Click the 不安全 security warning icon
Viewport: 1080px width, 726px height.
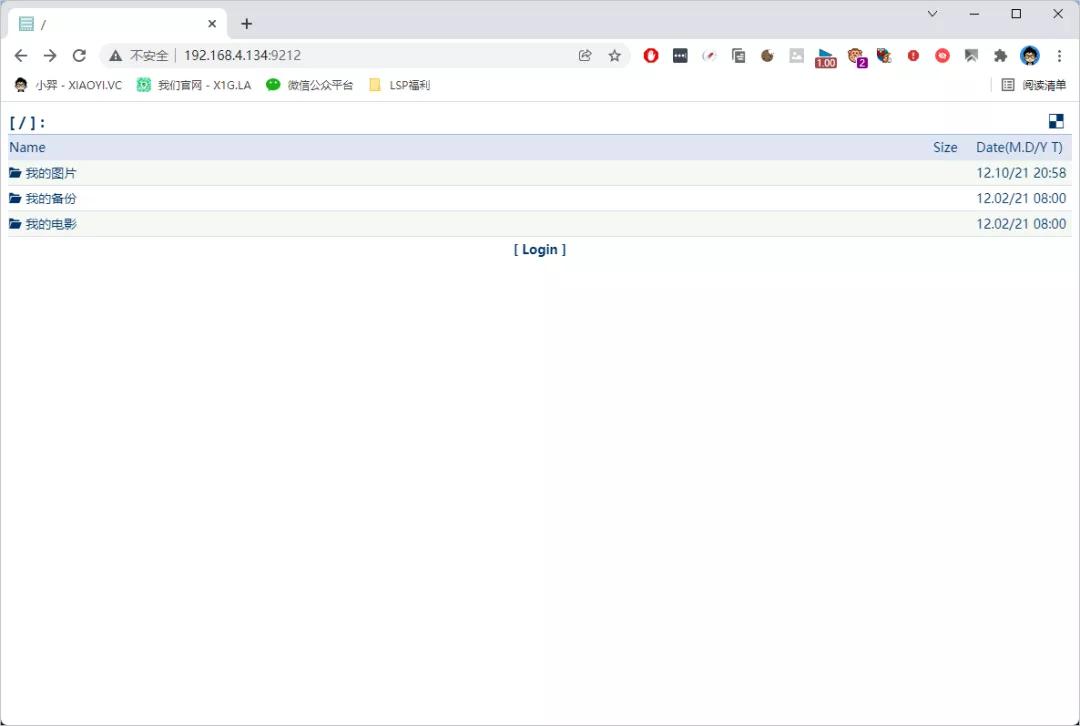pos(115,55)
